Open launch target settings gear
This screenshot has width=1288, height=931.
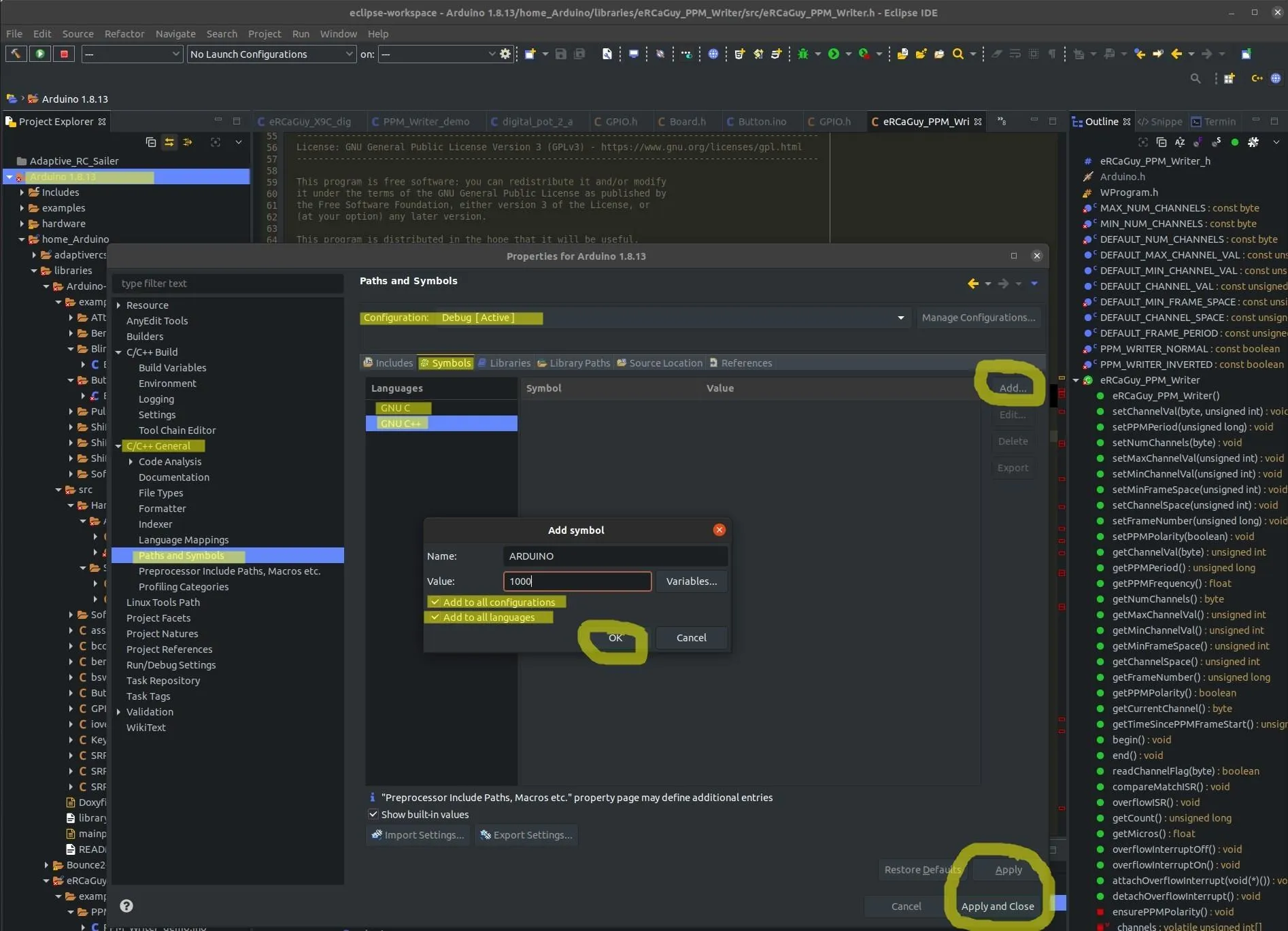click(505, 54)
